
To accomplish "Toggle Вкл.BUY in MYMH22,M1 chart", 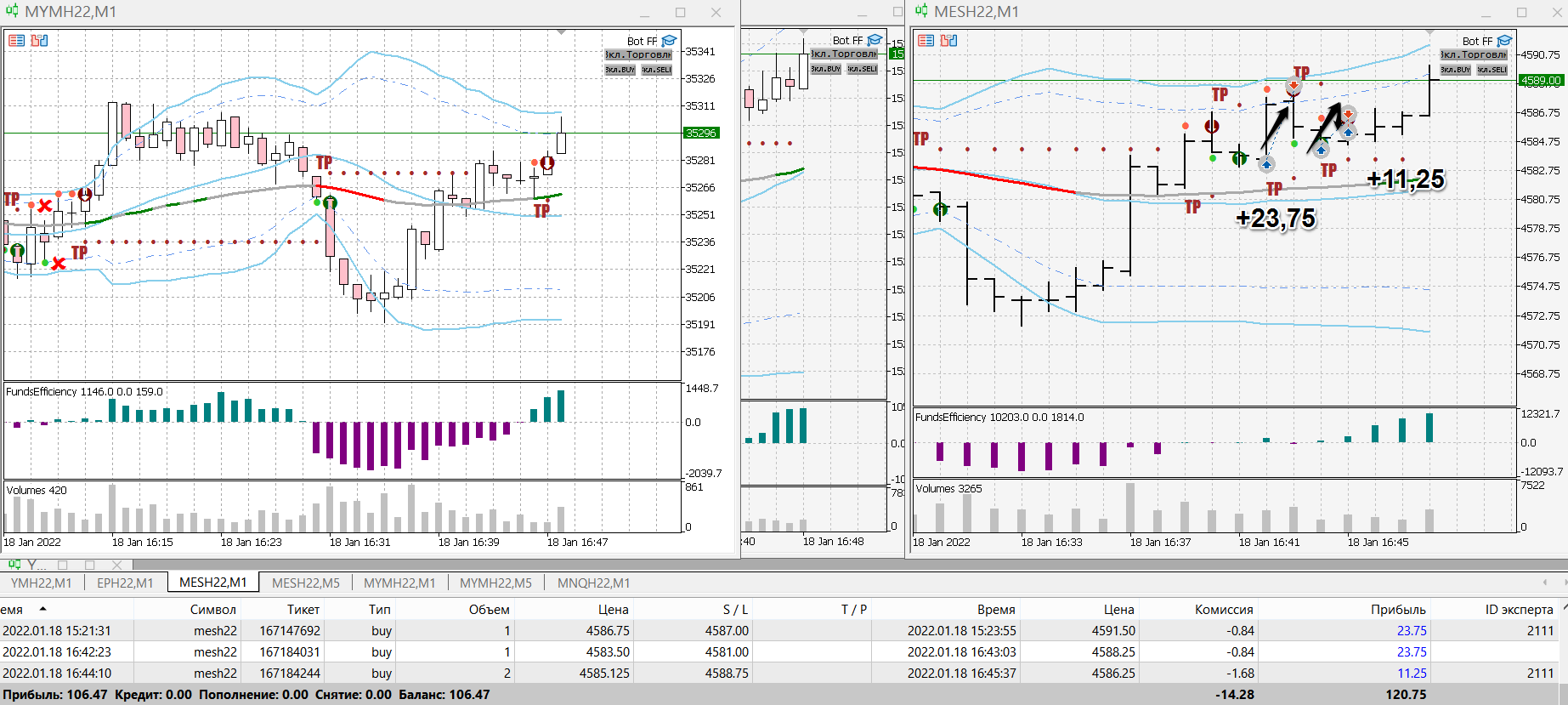I will 620,70.
